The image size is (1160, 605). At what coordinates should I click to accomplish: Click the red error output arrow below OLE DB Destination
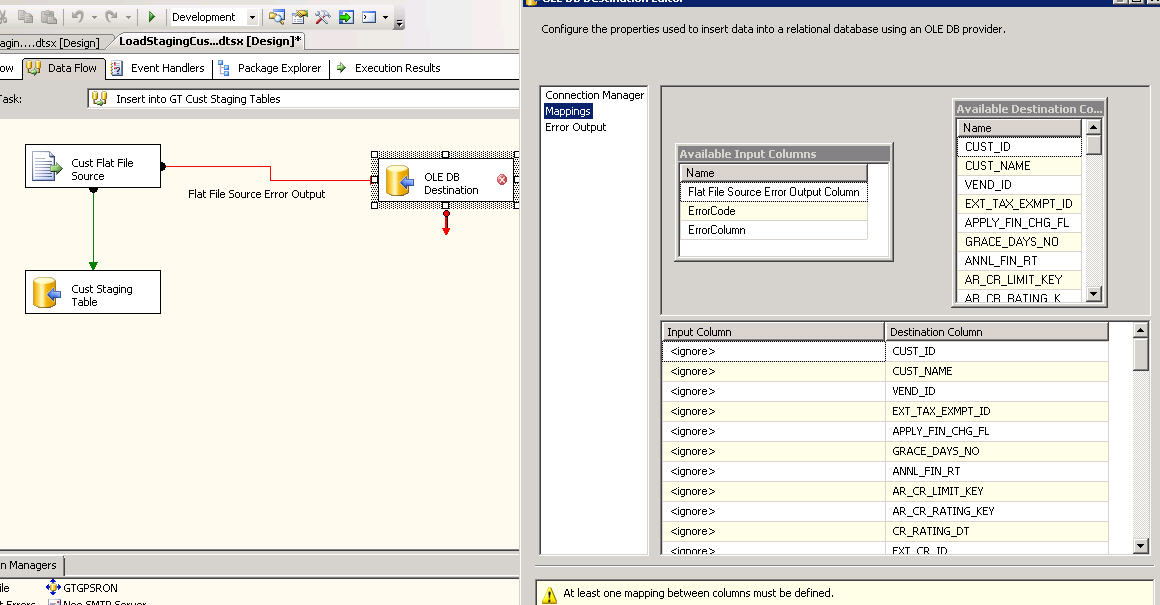pos(446,223)
